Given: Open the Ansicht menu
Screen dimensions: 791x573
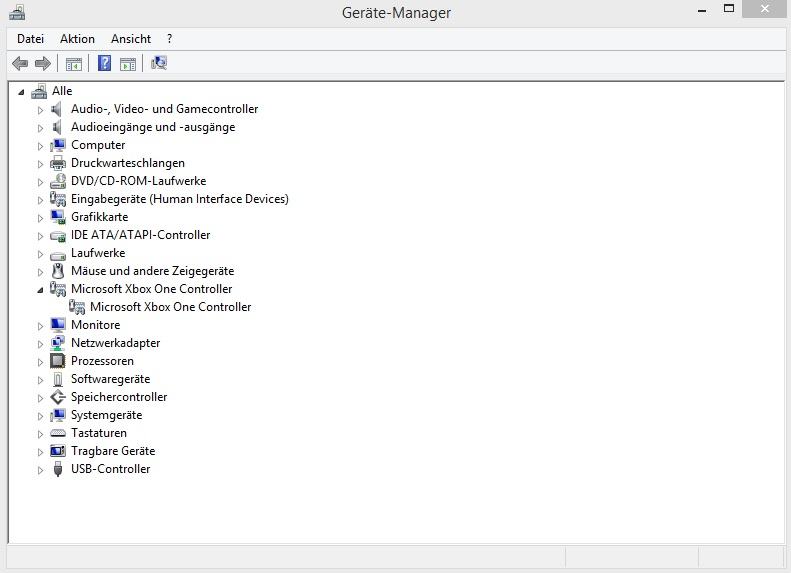Looking at the screenshot, I should 131,39.
